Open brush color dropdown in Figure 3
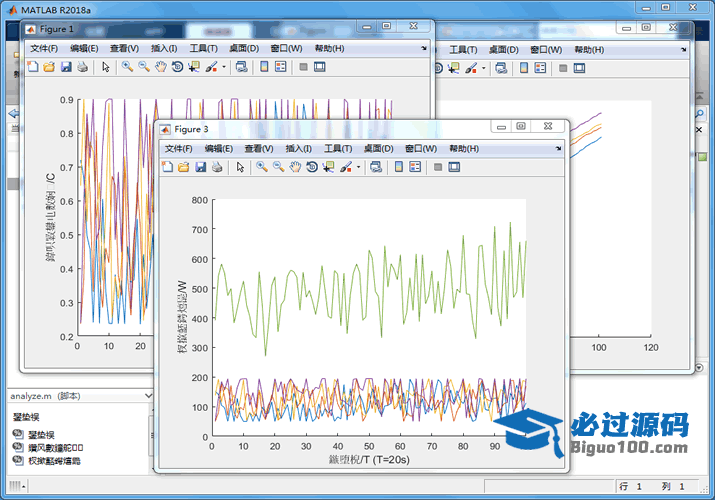The width and height of the screenshot is (715, 500). tap(358, 167)
